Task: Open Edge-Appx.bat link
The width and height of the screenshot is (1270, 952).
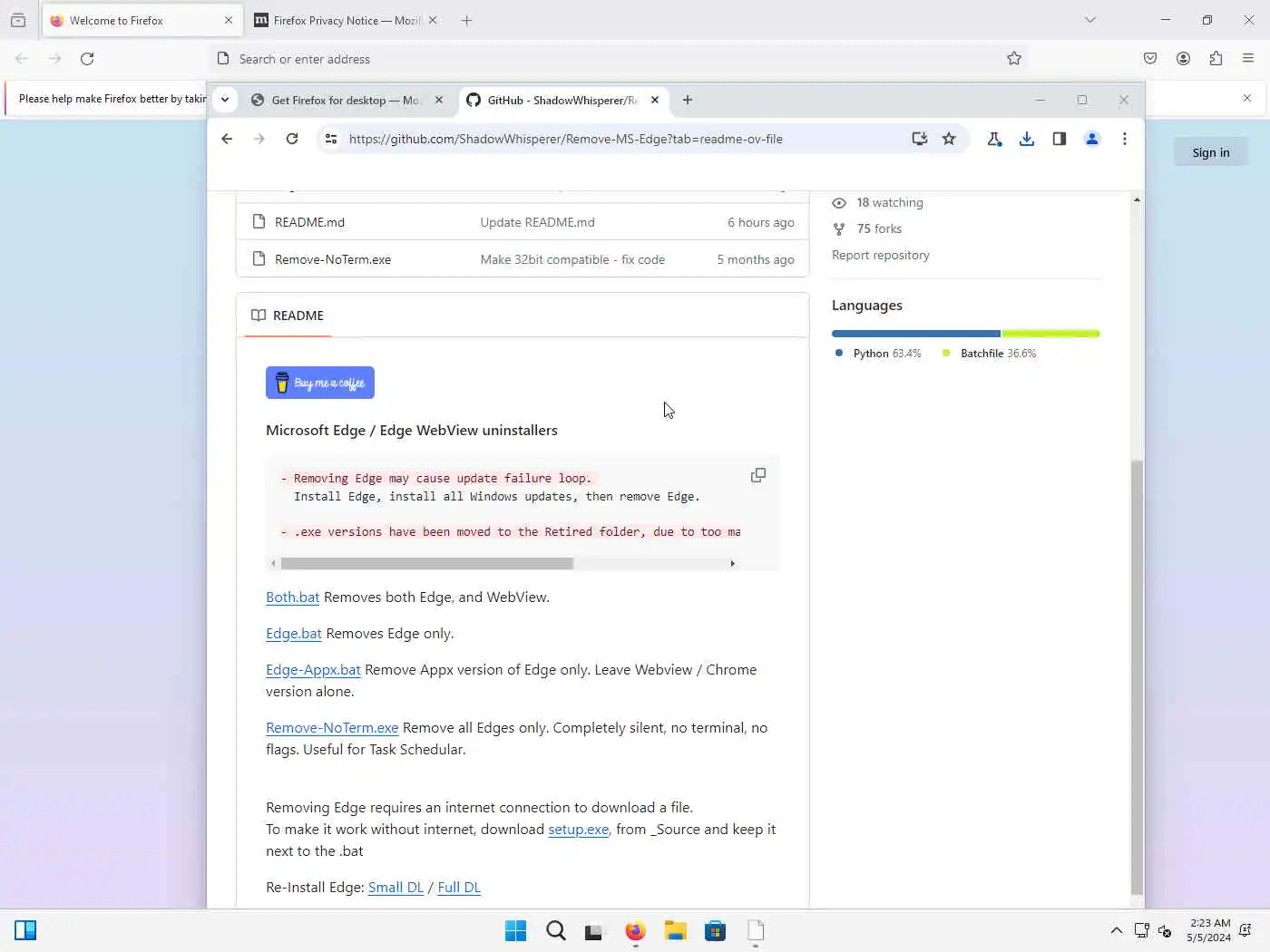Action: [x=313, y=670]
